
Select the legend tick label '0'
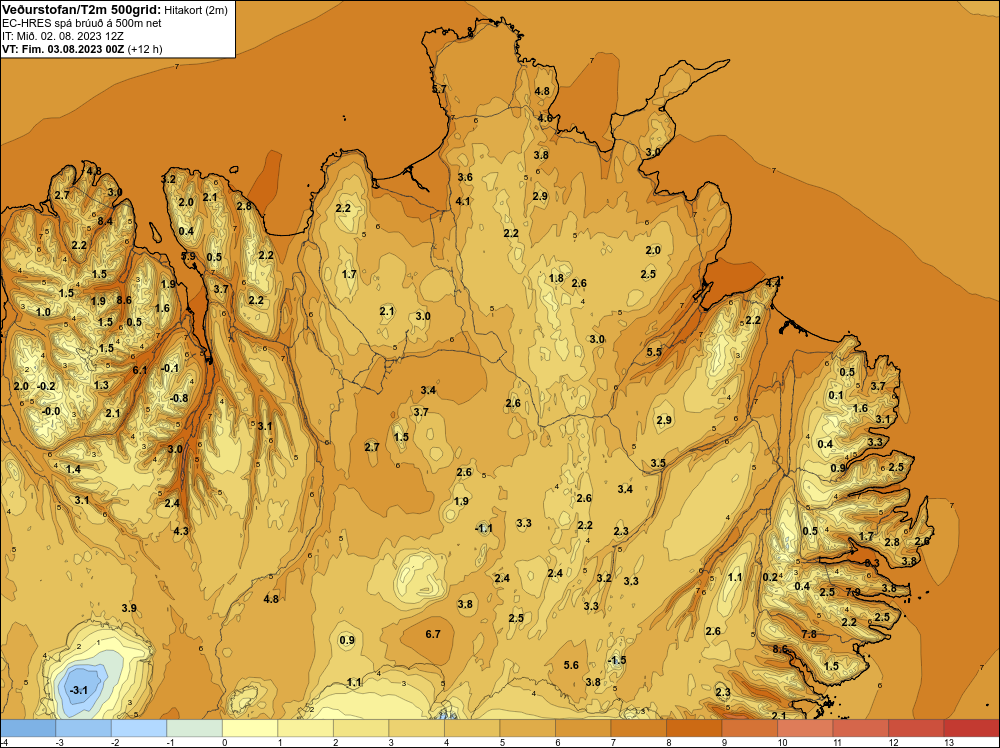224,742
